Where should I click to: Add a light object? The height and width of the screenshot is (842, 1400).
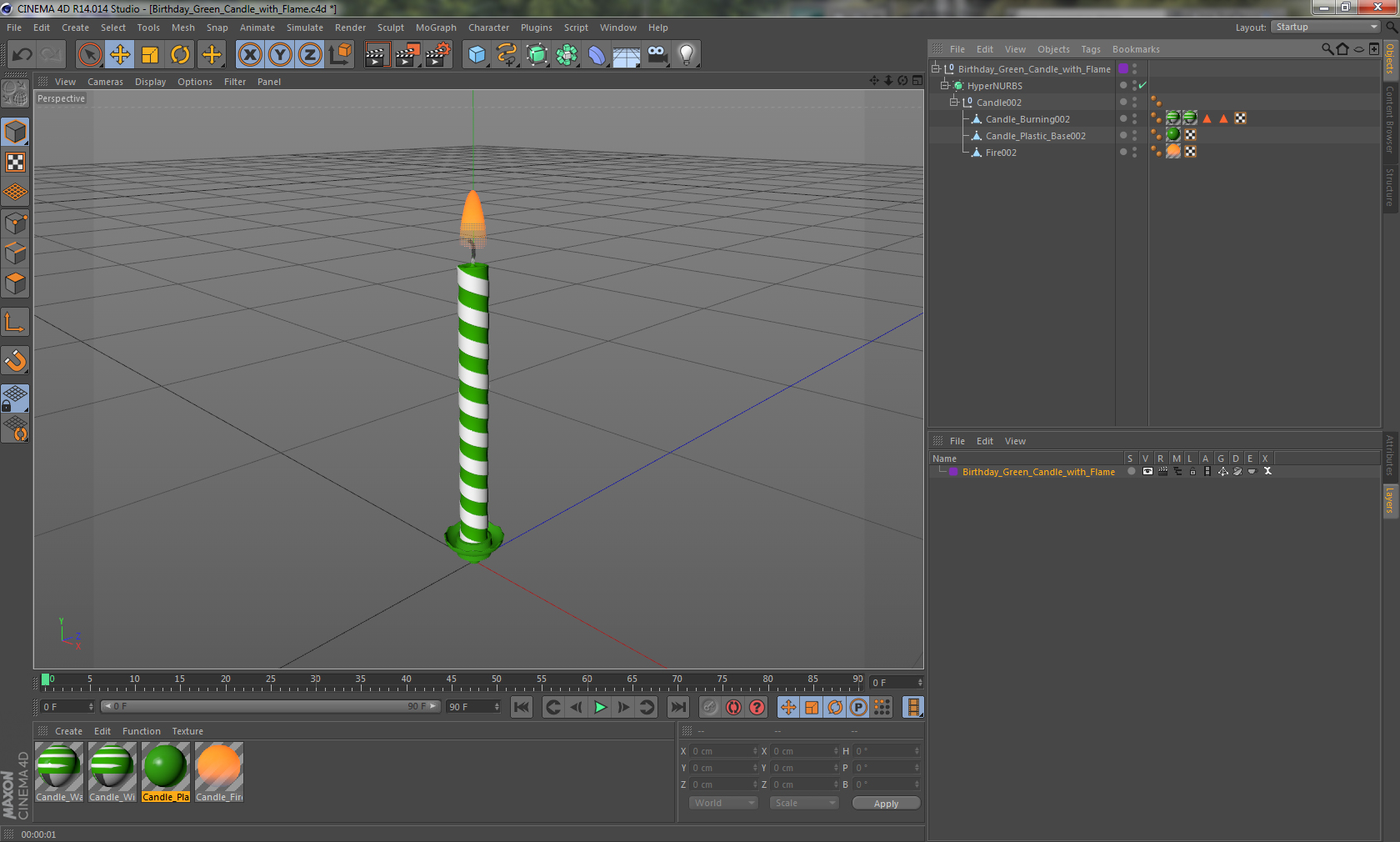coord(687,55)
